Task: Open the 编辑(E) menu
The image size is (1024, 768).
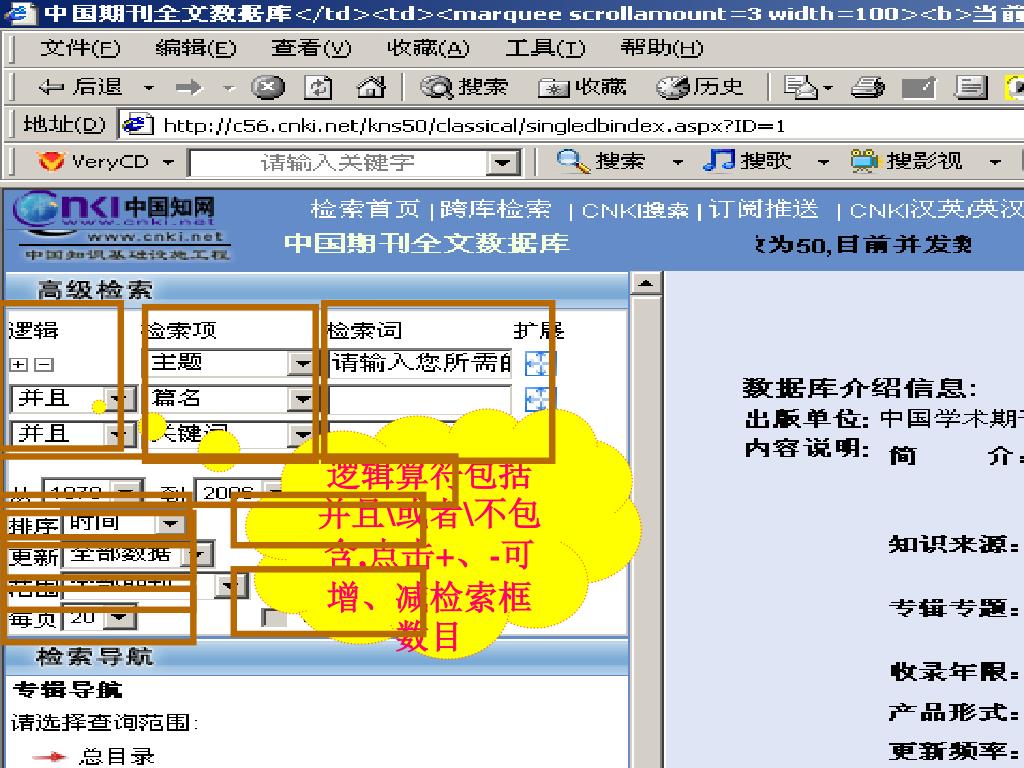Action: pyautogui.click(x=195, y=48)
